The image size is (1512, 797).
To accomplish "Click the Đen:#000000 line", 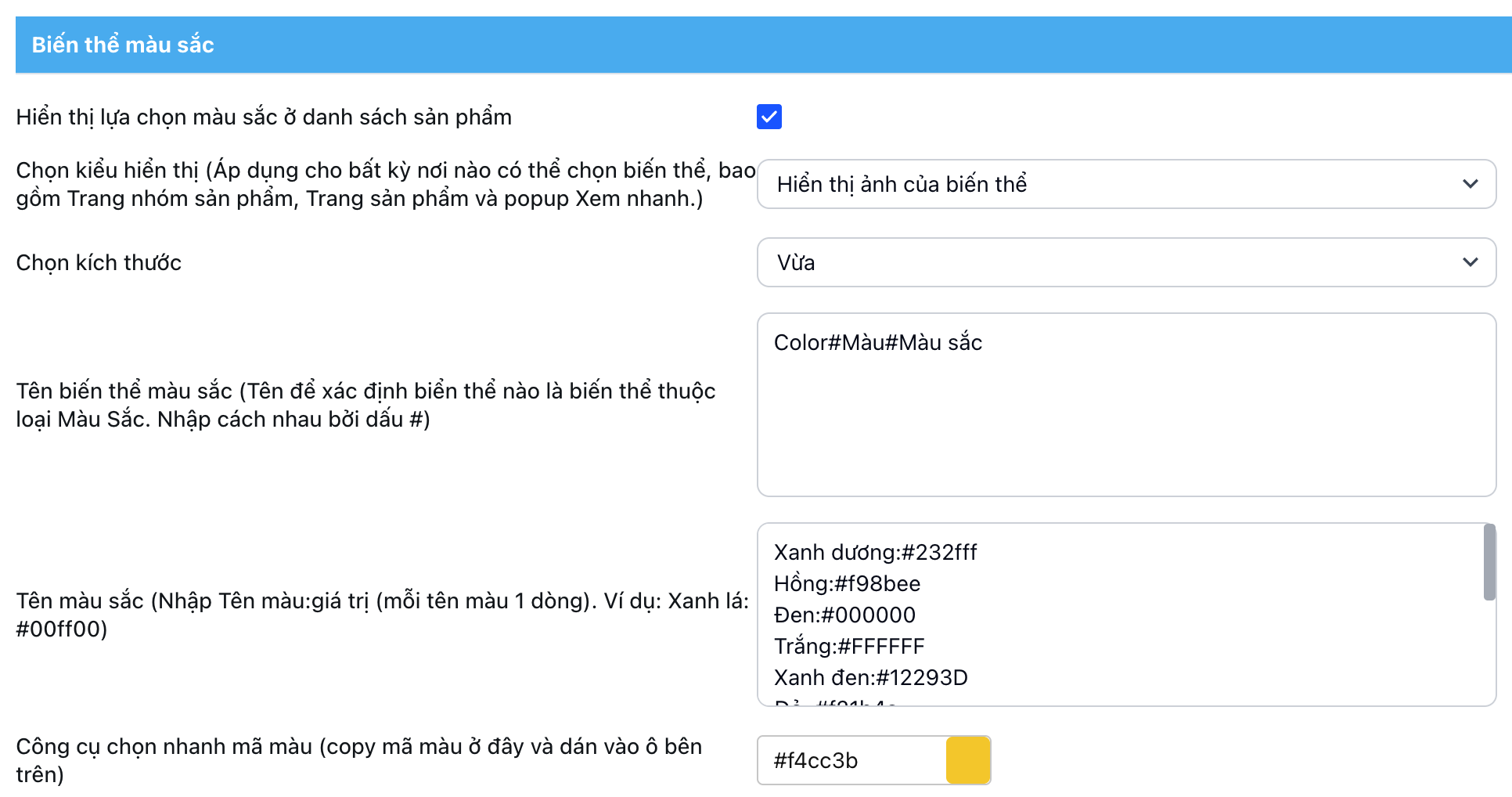I will [x=844, y=615].
